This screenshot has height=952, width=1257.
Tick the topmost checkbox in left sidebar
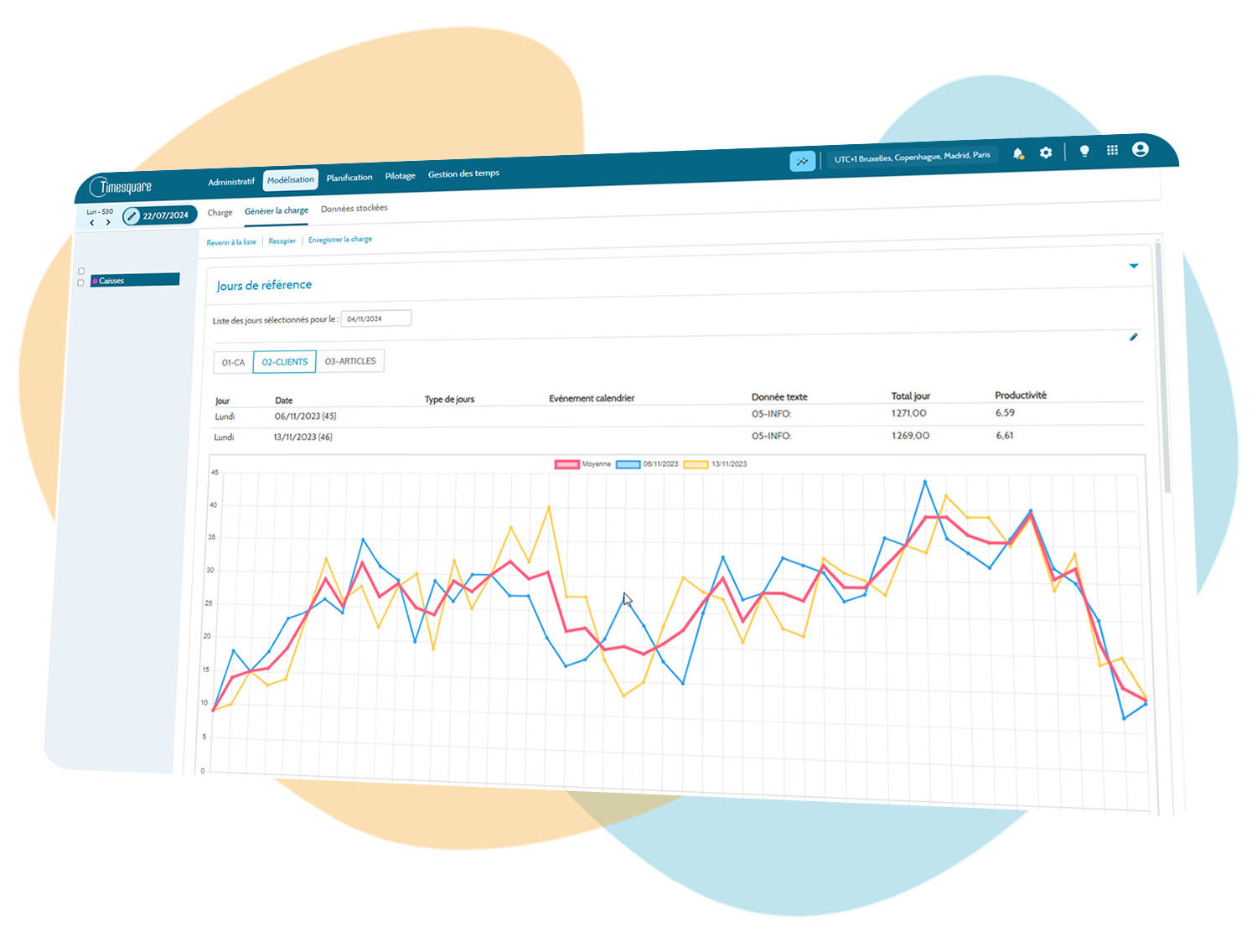81,271
